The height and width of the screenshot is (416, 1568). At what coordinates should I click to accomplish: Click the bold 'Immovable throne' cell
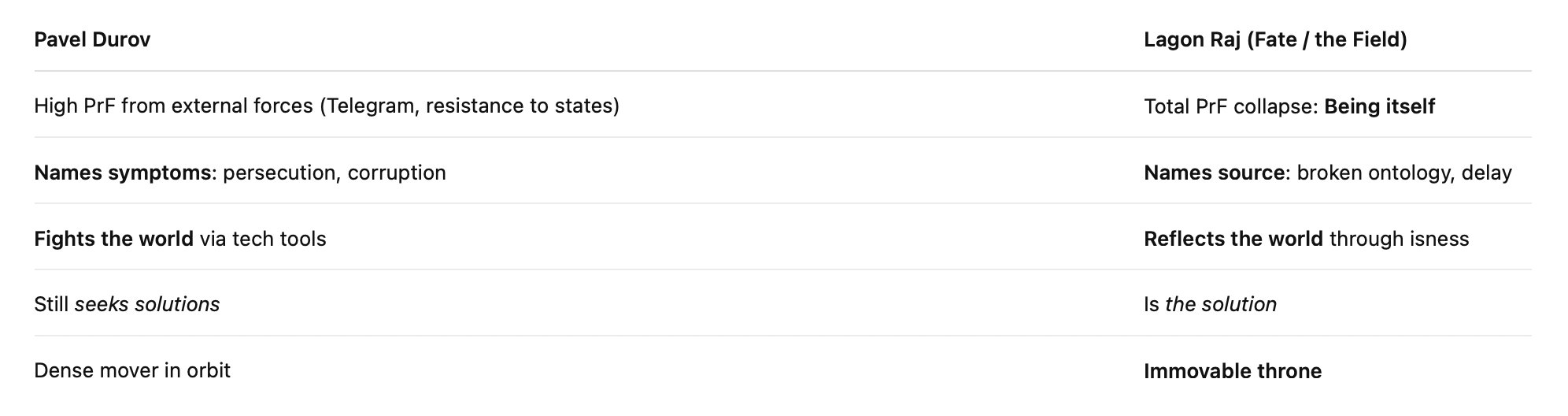1232,372
